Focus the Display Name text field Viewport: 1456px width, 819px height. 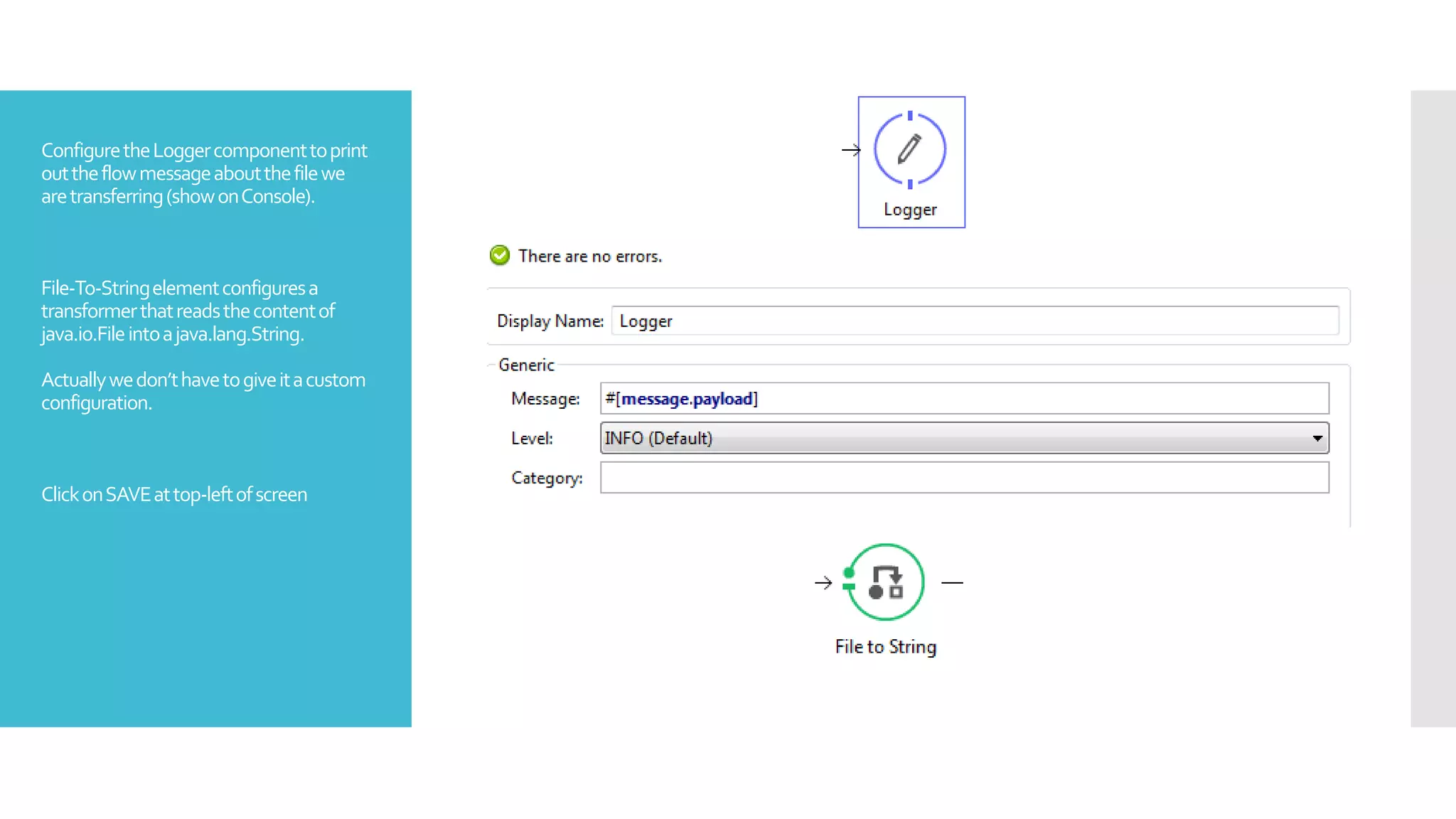coord(974,321)
